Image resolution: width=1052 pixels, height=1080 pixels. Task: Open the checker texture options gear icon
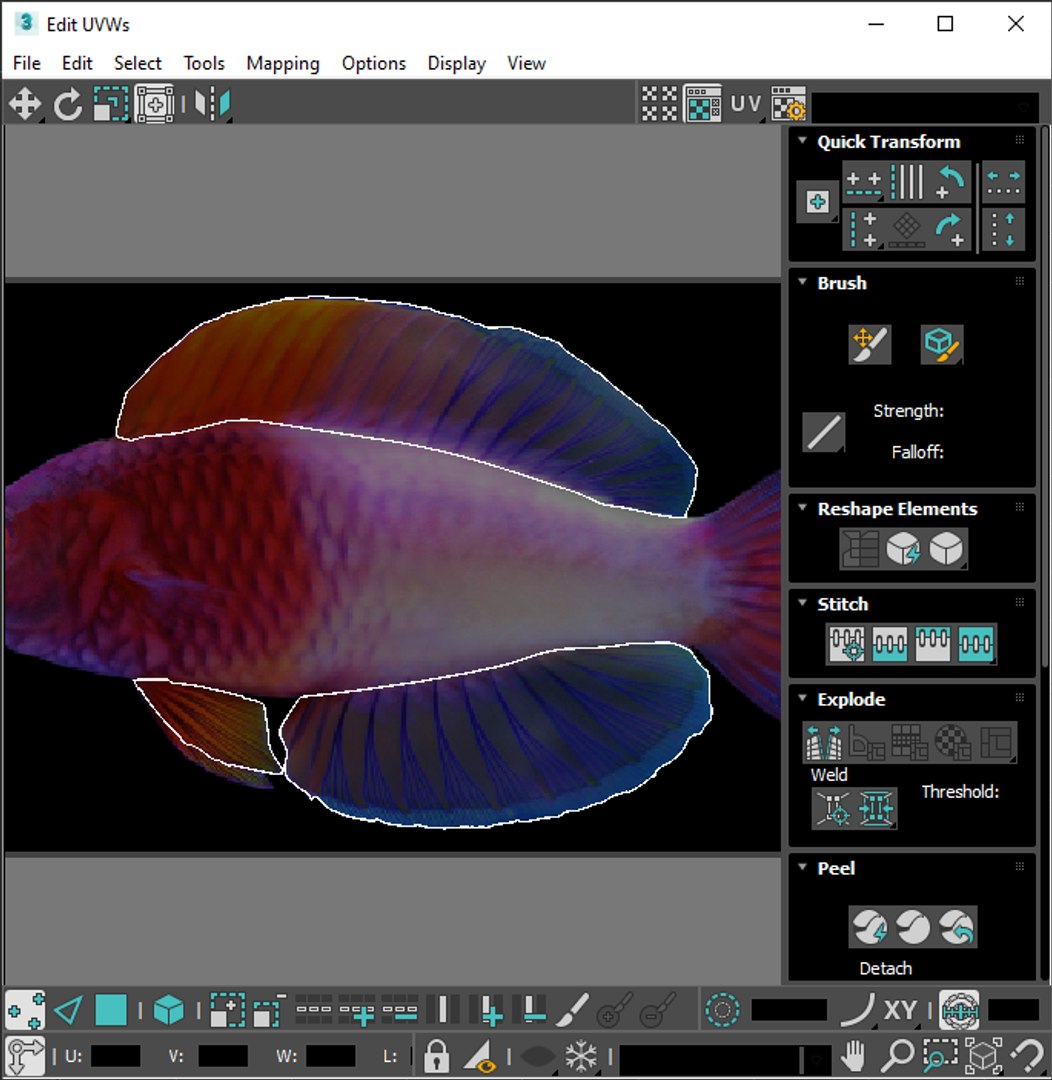tap(788, 105)
